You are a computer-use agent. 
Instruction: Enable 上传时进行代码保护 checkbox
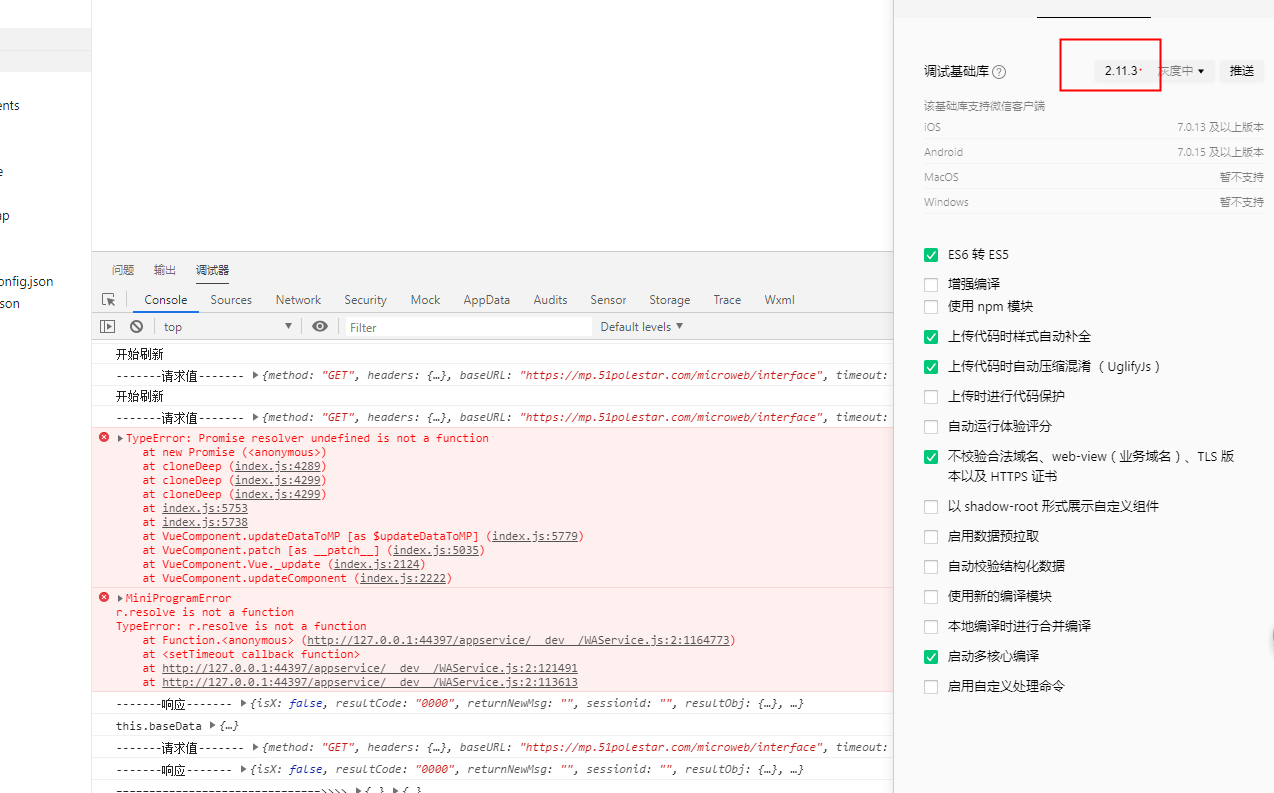click(x=931, y=397)
